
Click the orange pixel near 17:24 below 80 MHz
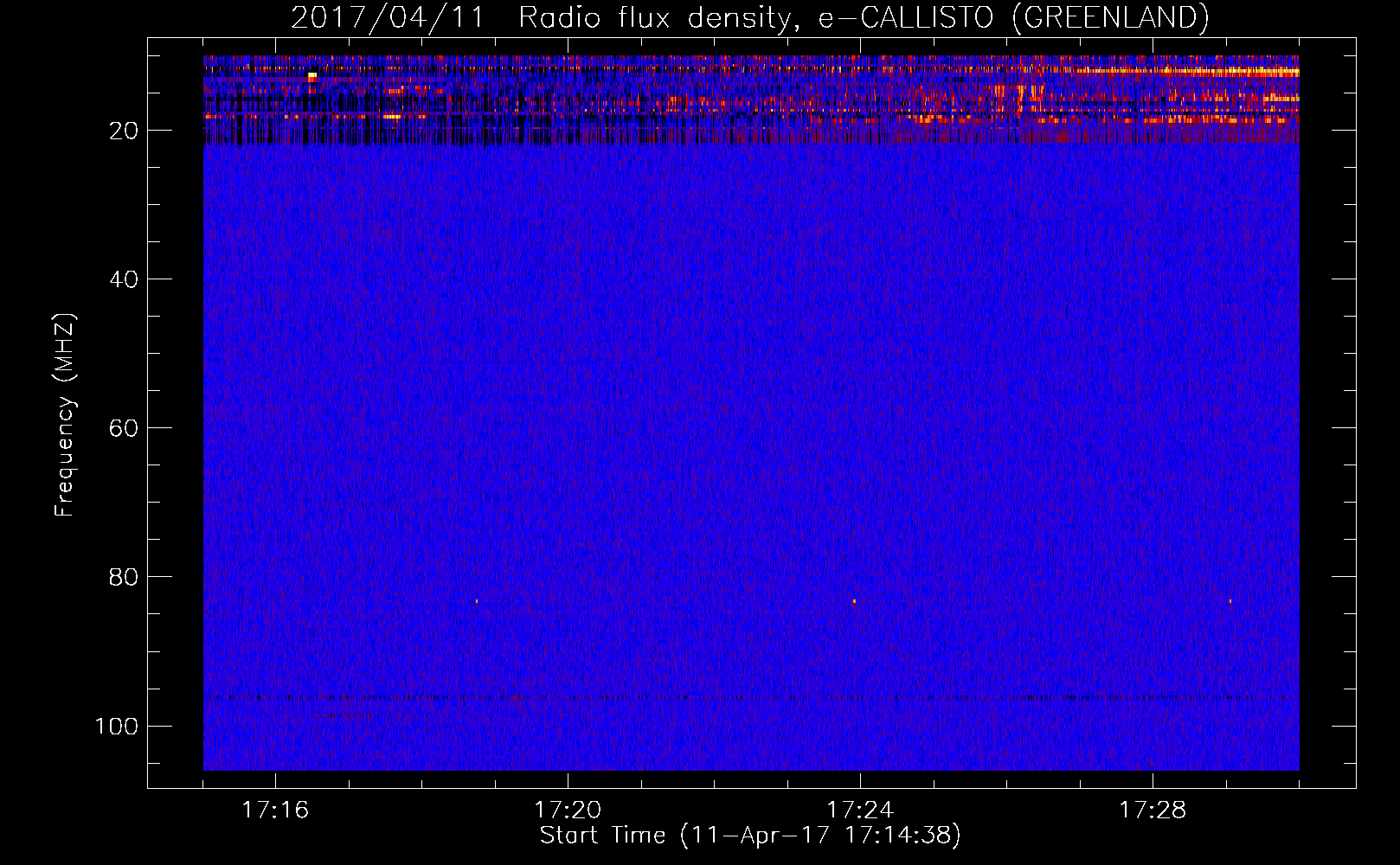pyautogui.click(x=854, y=601)
